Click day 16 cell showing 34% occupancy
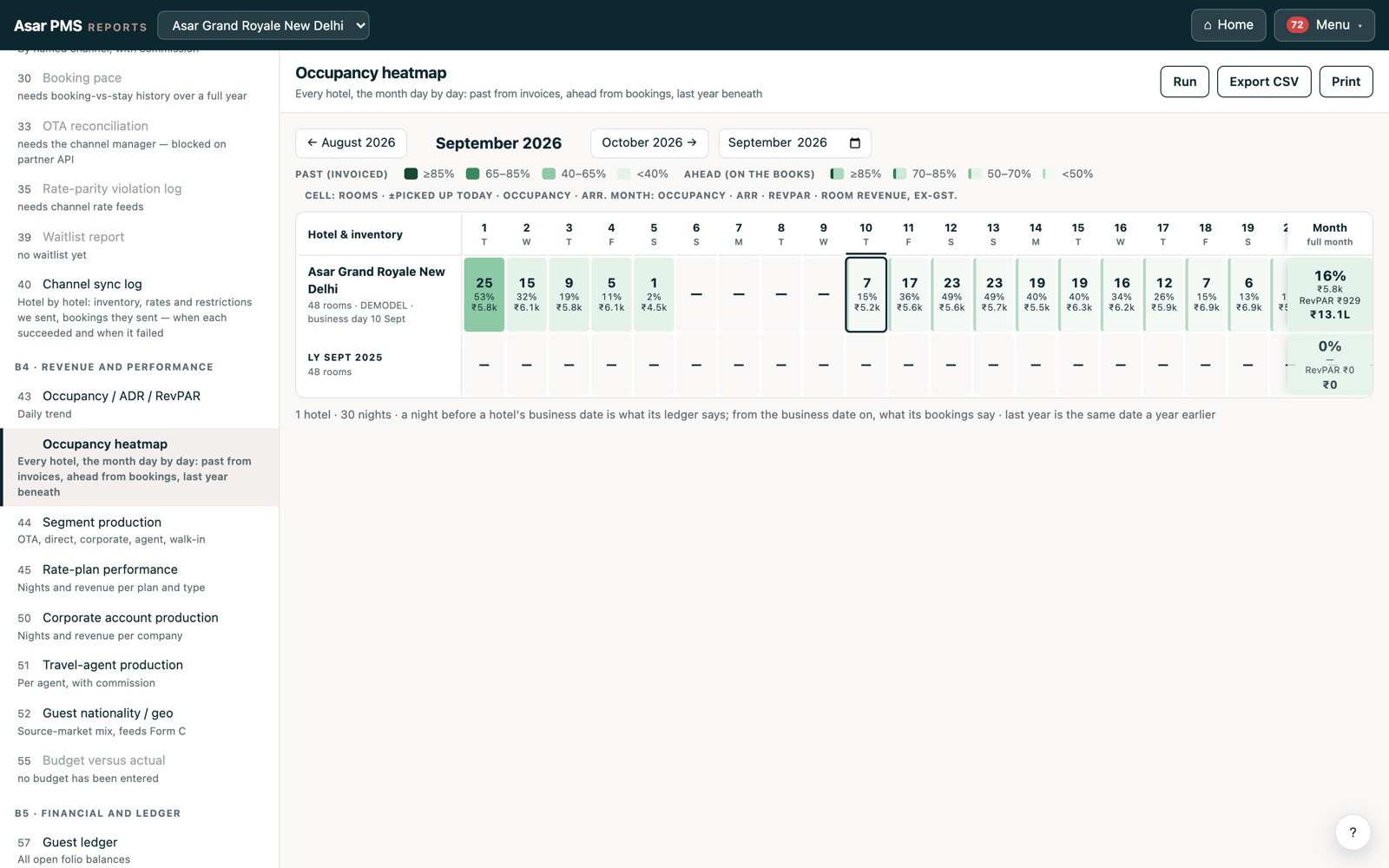 [x=1121, y=294]
